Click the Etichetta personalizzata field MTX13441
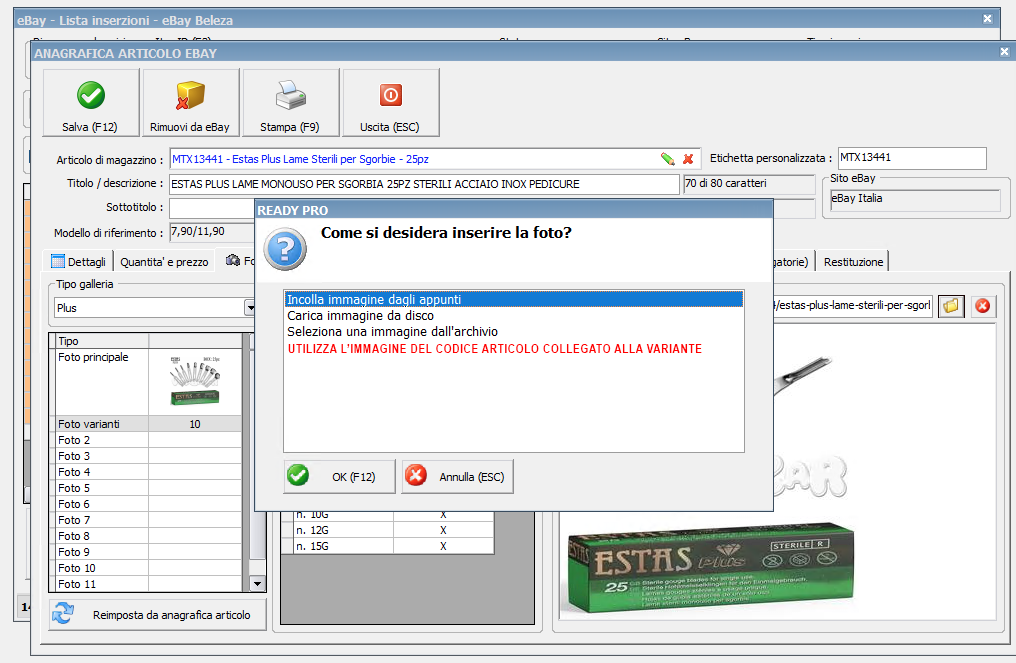 (x=912, y=157)
